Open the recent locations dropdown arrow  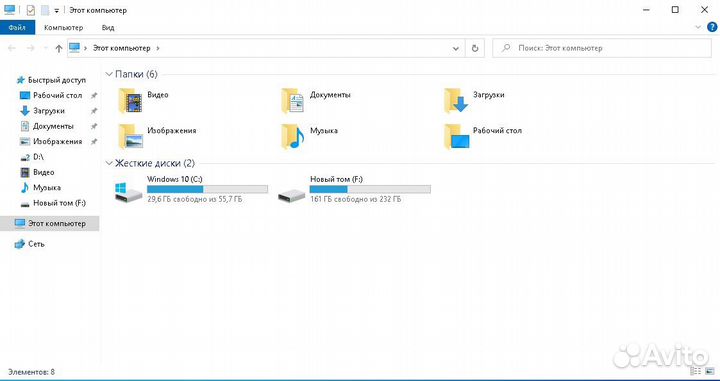(x=45, y=48)
